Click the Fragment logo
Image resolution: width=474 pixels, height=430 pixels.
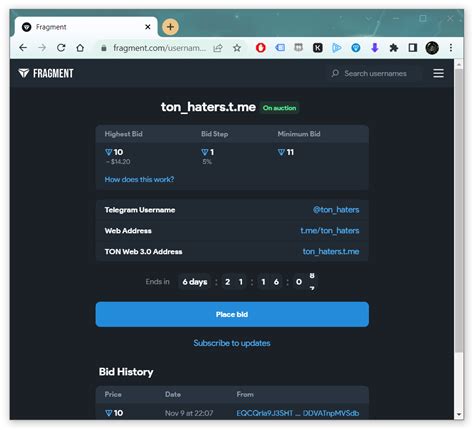coord(46,73)
